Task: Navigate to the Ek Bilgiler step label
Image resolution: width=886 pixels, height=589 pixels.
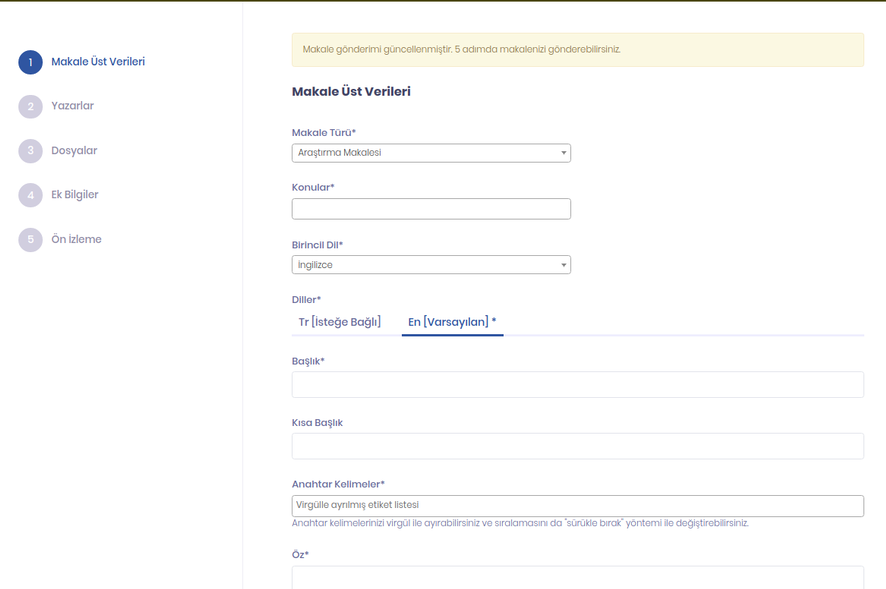Action: (x=75, y=195)
